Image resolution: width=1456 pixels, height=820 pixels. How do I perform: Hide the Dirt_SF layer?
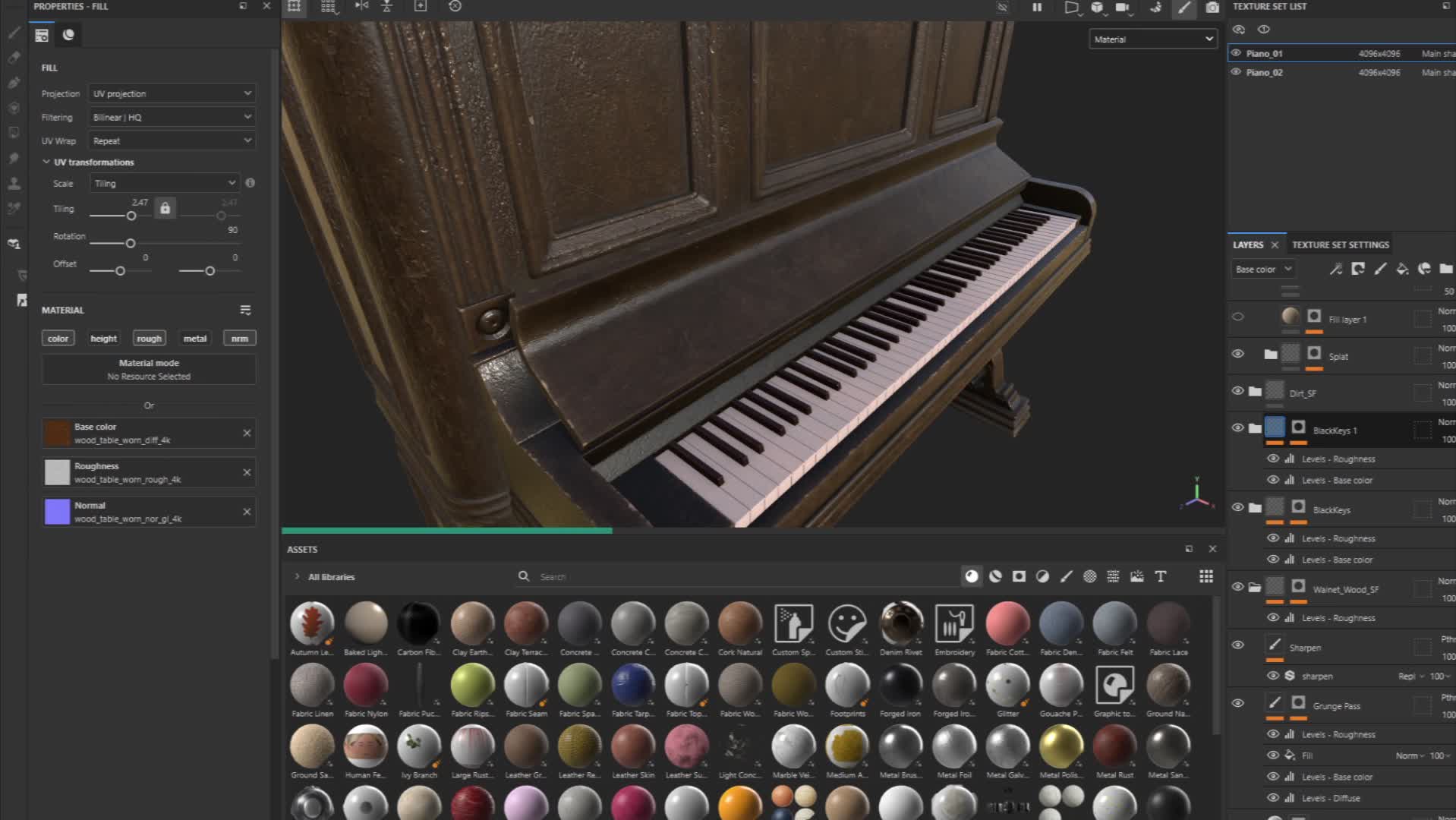click(x=1238, y=390)
